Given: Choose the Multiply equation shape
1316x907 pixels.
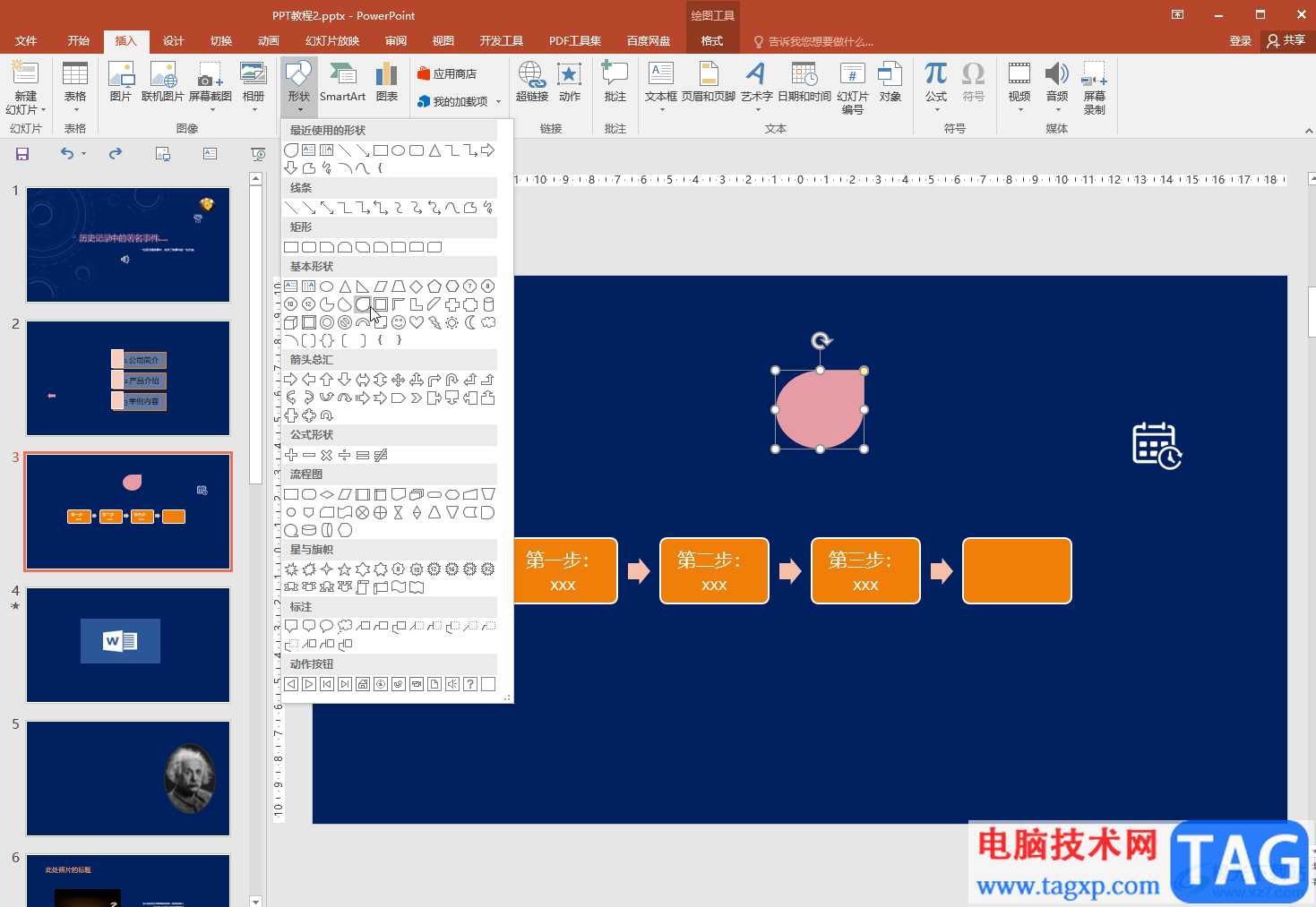Looking at the screenshot, I should tap(327, 455).
